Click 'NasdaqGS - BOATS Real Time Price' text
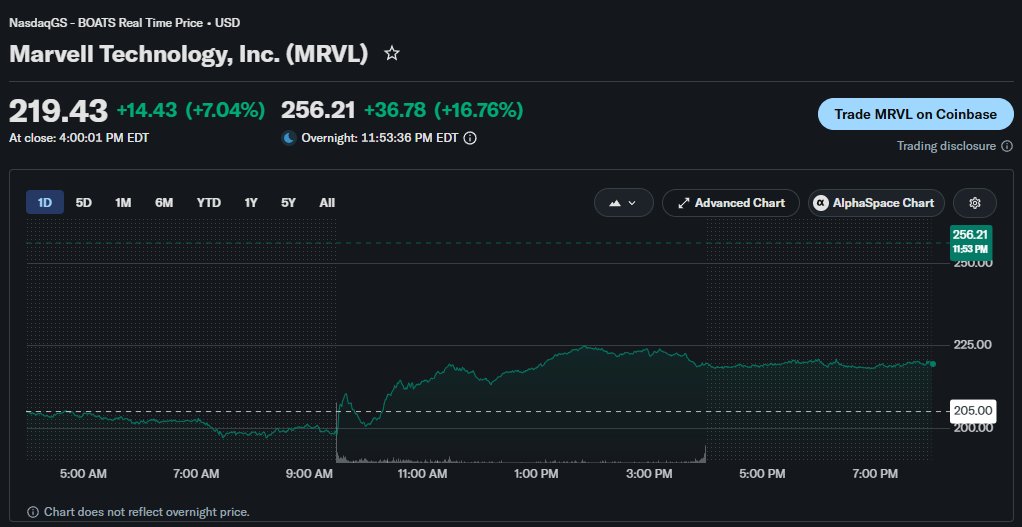 coord(106,23)
